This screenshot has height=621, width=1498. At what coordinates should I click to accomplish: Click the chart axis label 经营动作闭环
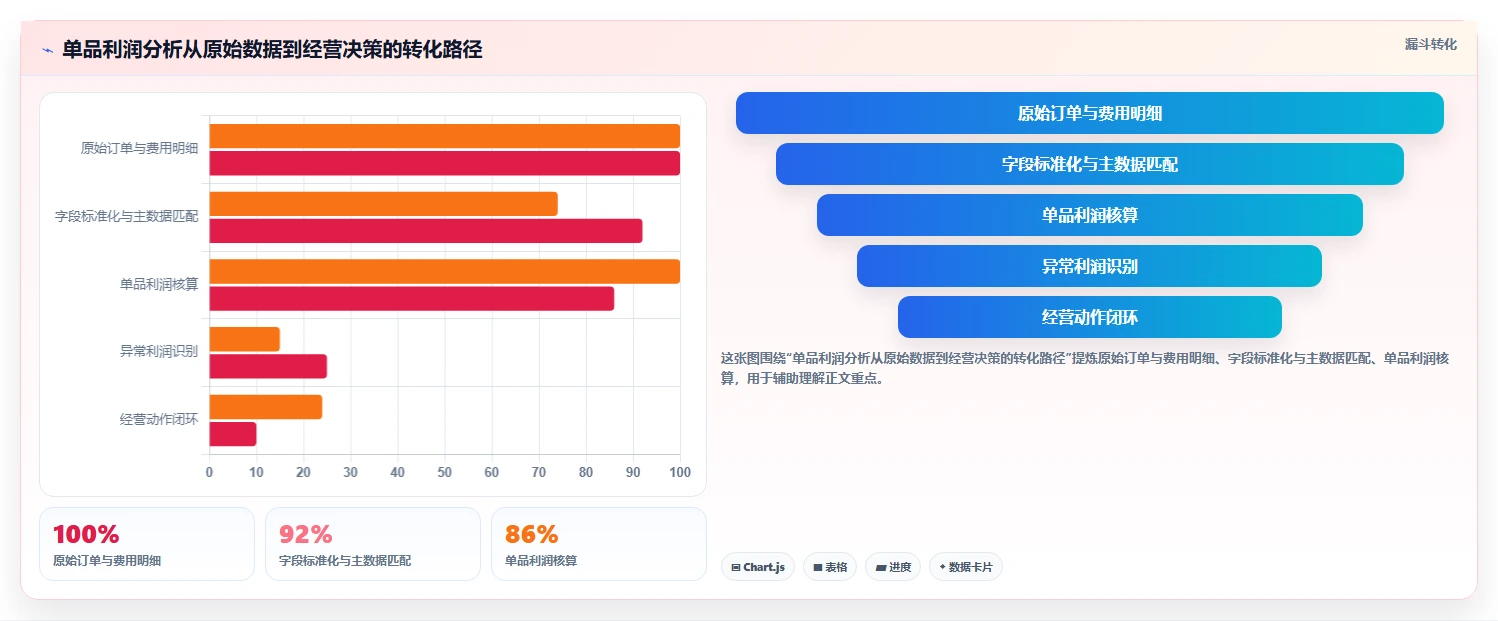[159, 419]
